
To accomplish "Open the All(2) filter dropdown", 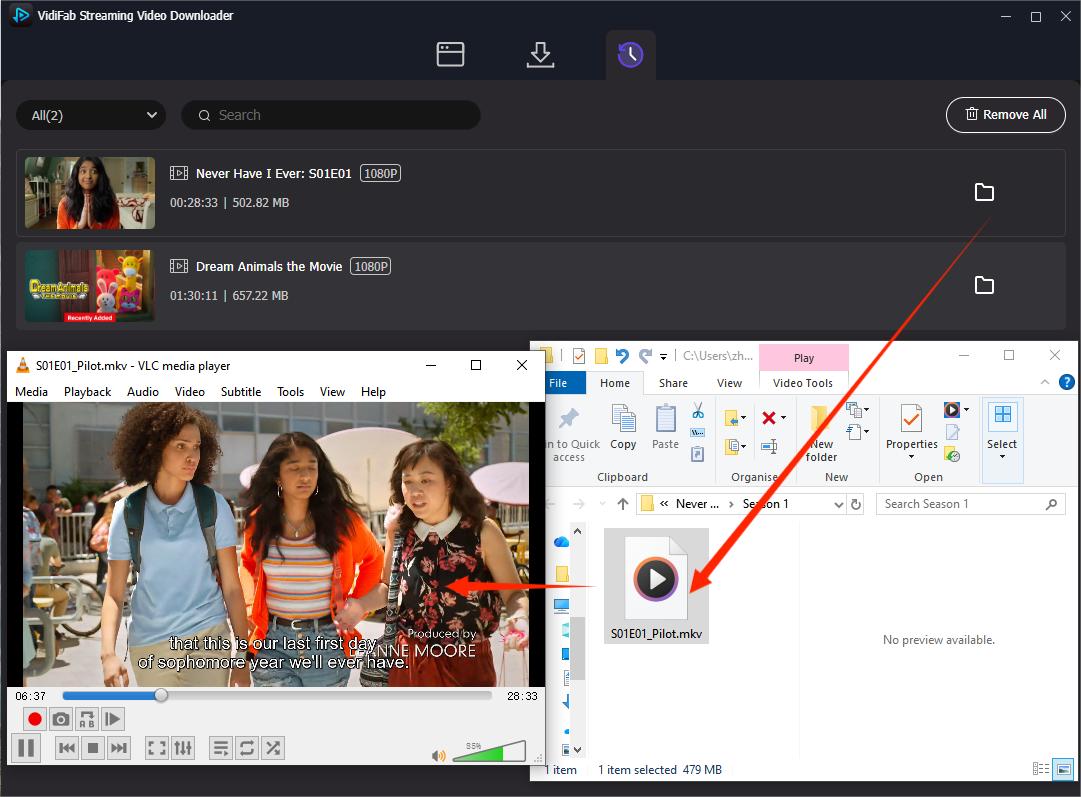I will point(90,115).
